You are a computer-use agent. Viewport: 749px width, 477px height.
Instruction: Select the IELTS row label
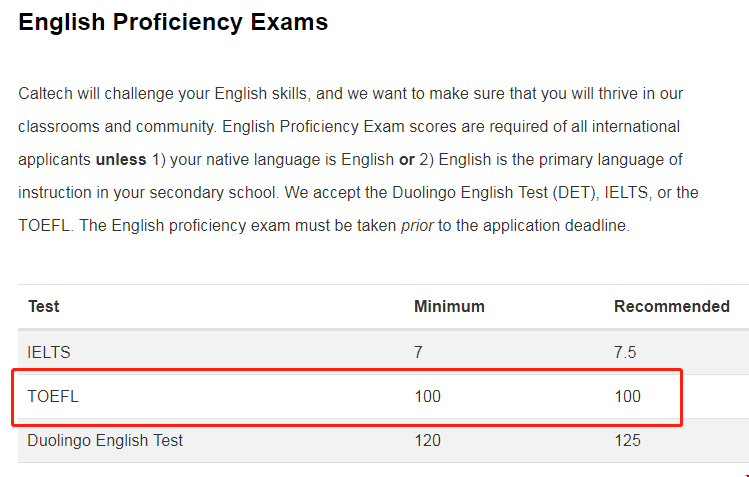[x=49, y=352]
